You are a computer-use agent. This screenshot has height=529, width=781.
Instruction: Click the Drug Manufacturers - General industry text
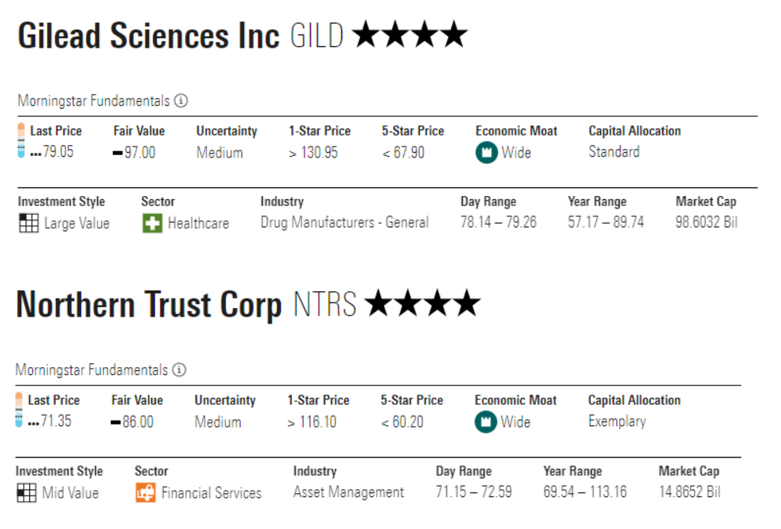tap(344, 223)
